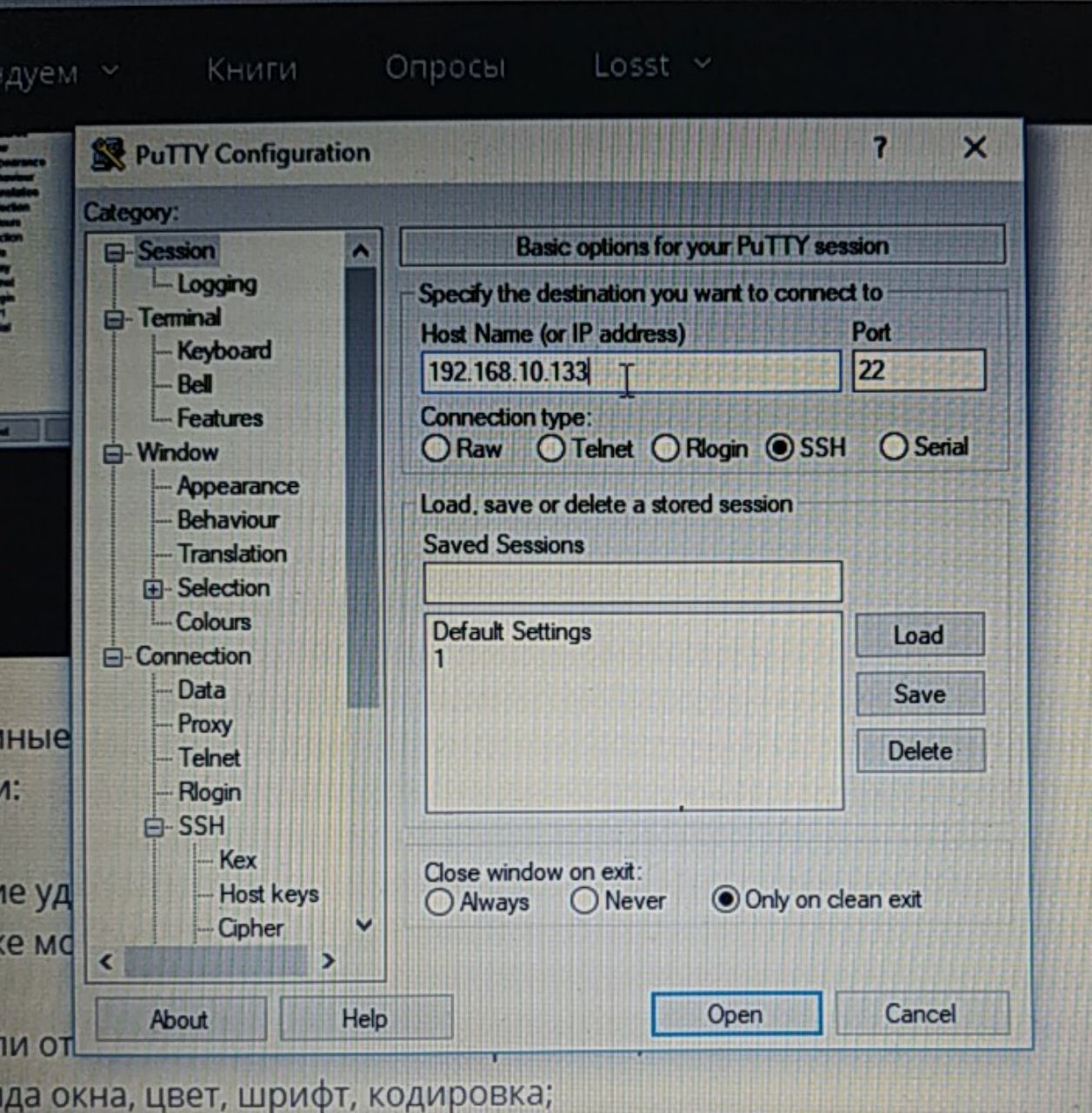This screenshot has width=1092, height=1113.
Task: Open the Behaviour category
Action: (228, 520)
